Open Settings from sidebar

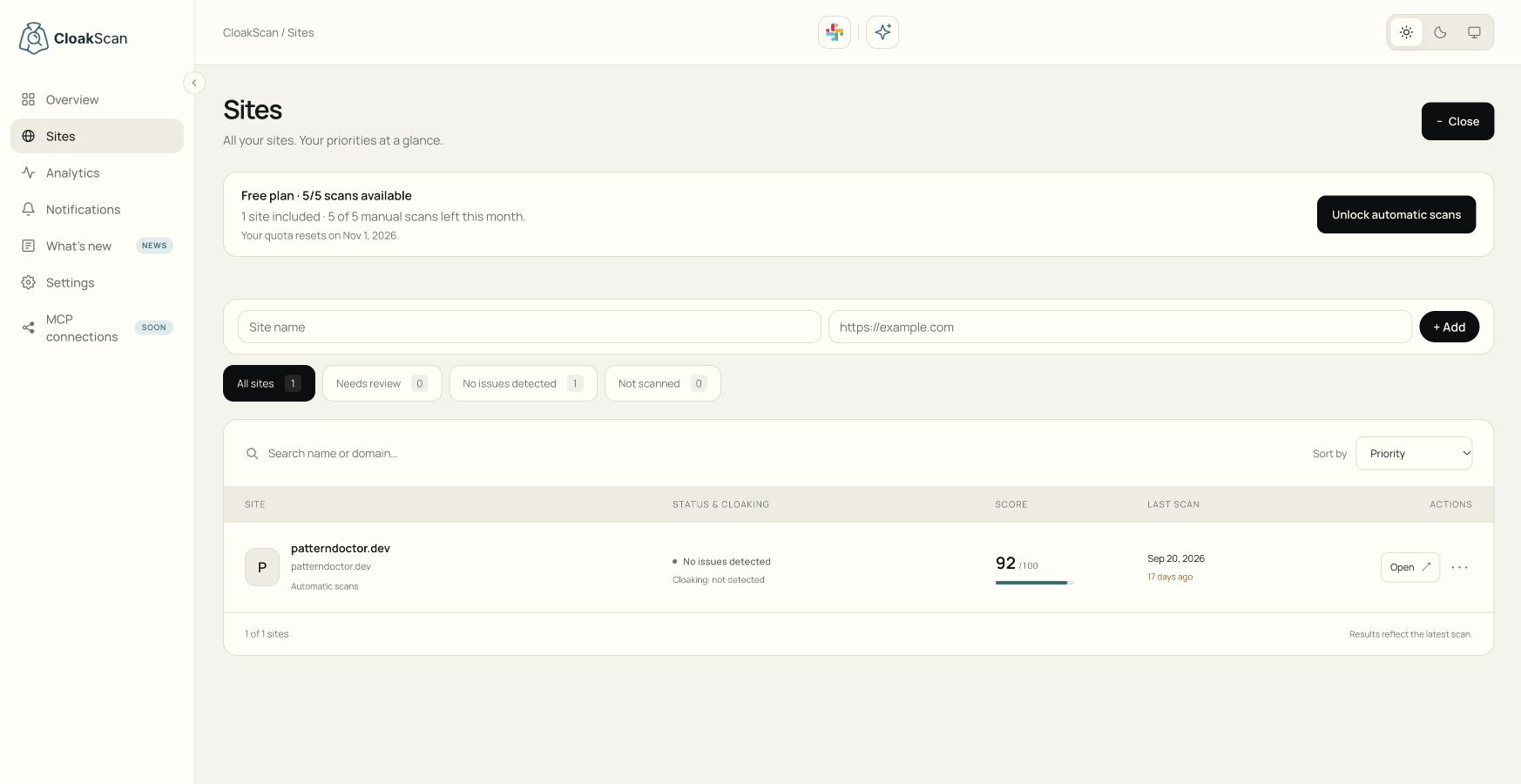[x=97, y=282]
